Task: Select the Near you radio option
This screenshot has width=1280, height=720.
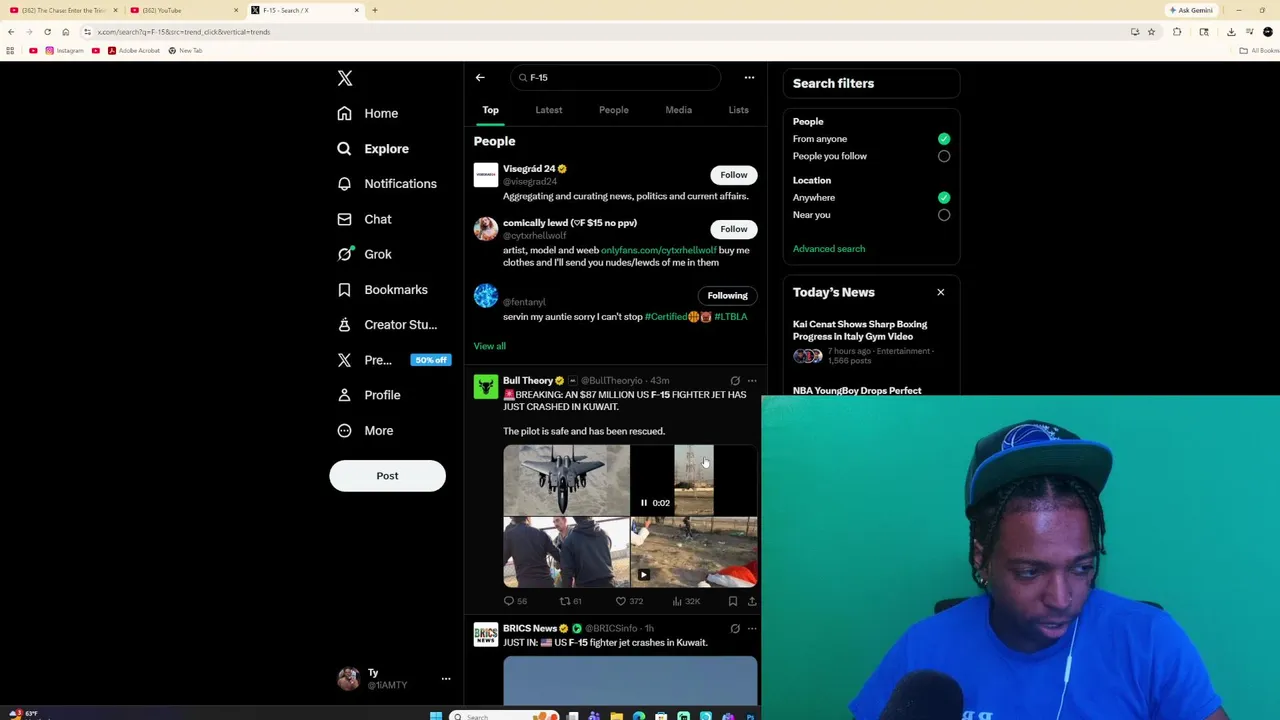Action: tap(943, 215)
